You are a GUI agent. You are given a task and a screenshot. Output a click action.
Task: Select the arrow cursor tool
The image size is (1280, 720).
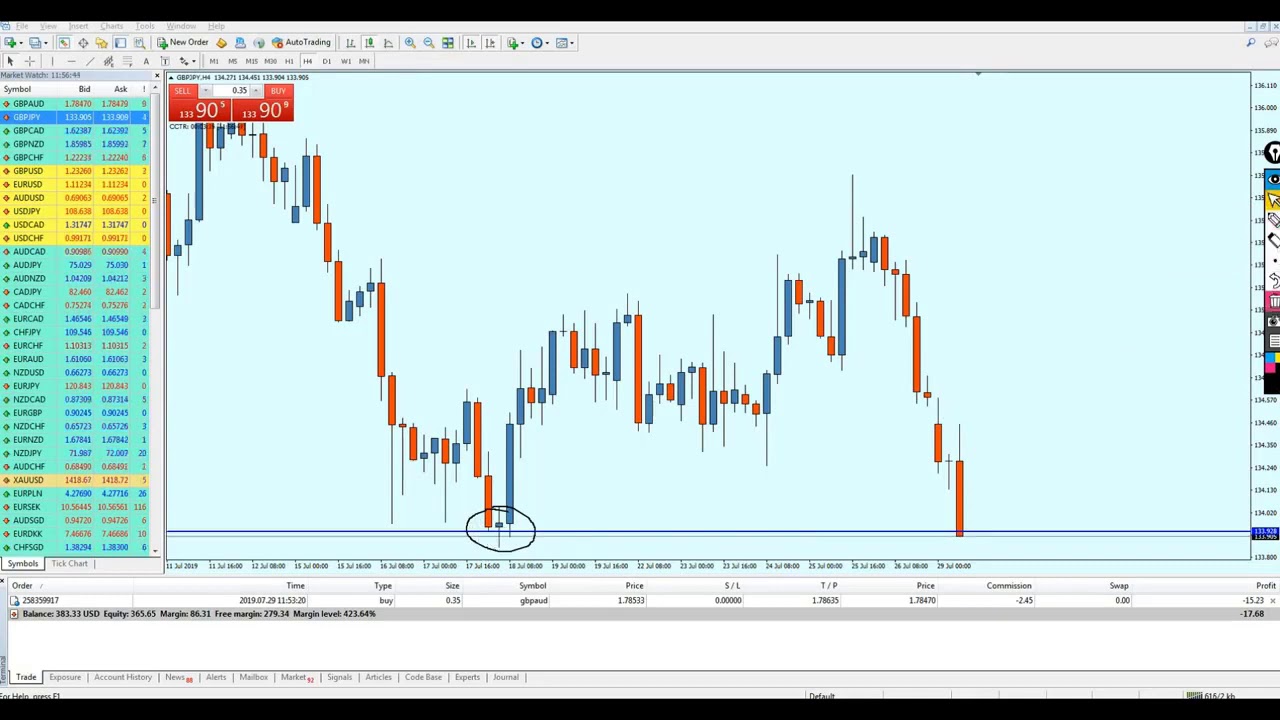(10, 61)
